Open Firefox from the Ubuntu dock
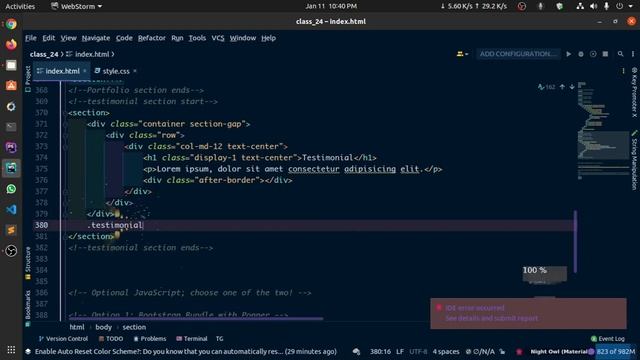This screenshot has width=640, height=360. [x=11, y=44]
